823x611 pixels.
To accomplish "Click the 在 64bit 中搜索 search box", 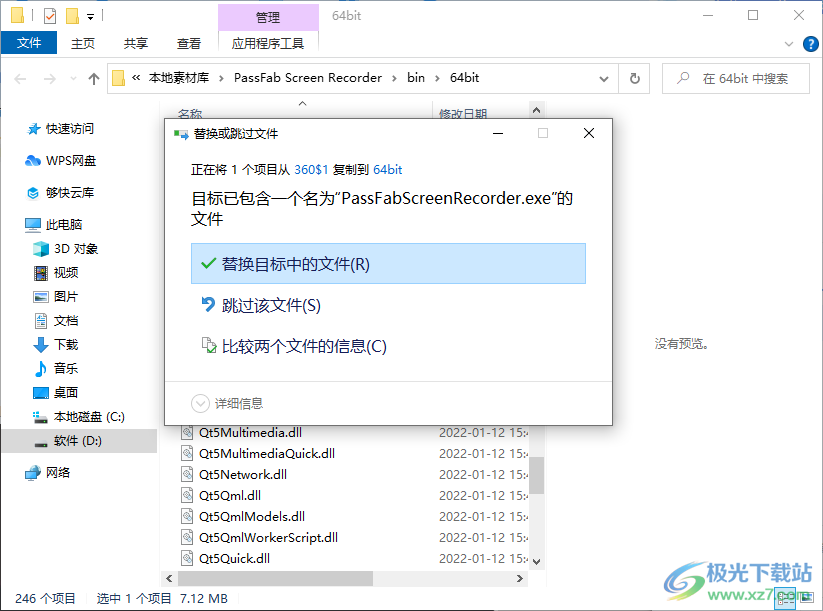I will tap(736, 79).
